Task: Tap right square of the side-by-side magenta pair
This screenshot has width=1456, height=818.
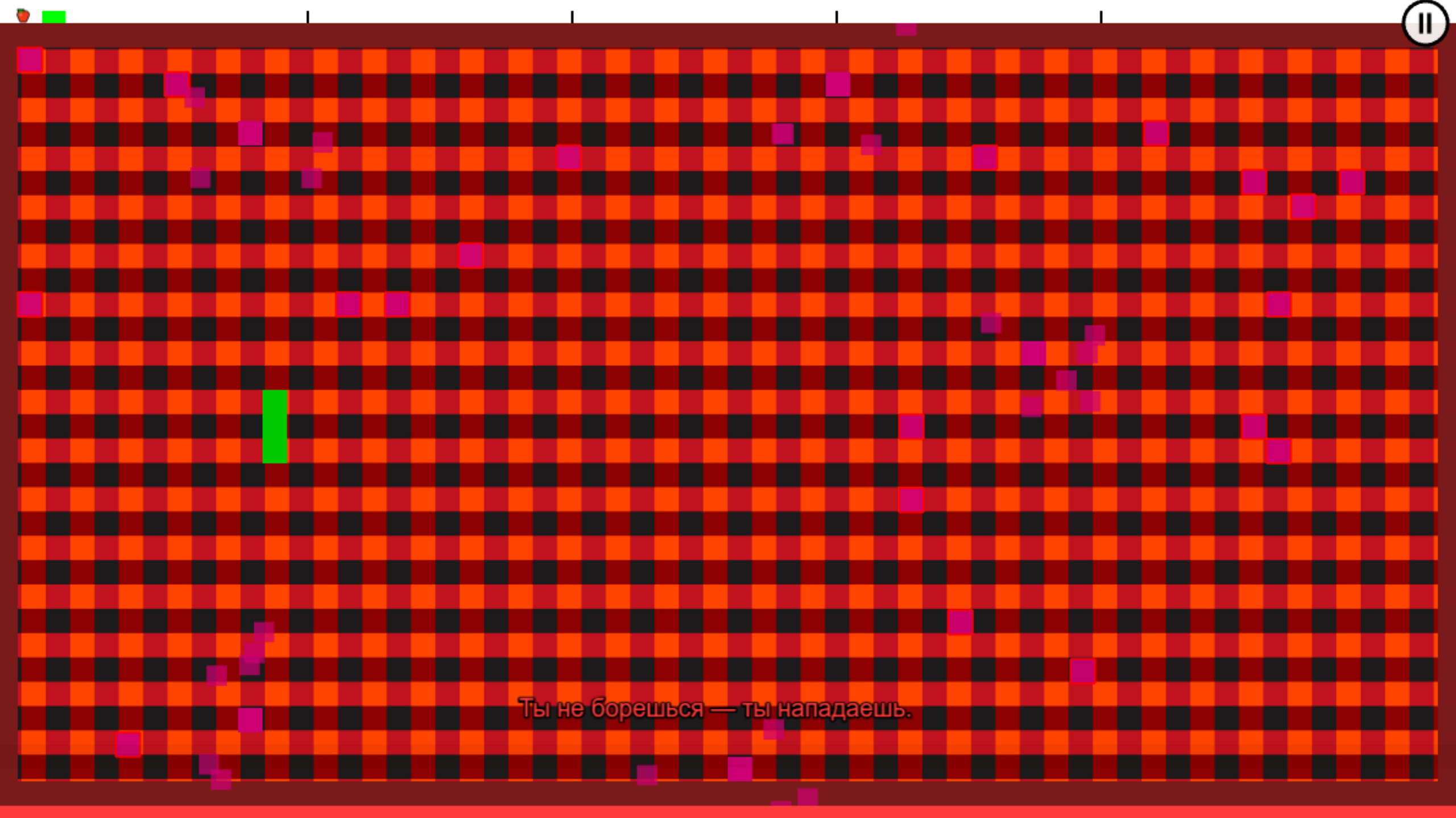Action: (x=397, y=304)
